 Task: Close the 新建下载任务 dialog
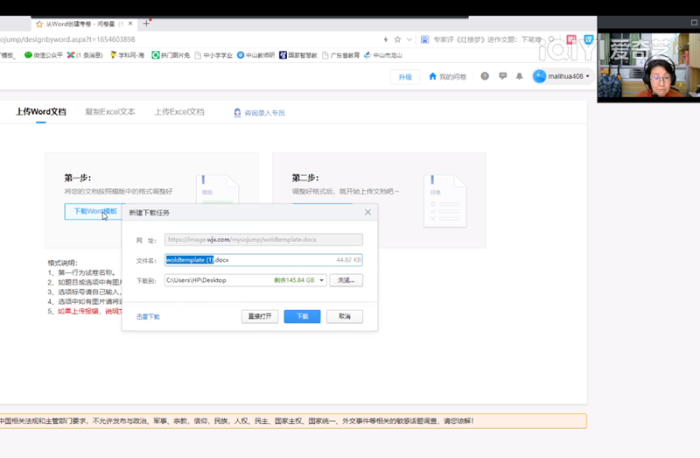tap(367, 212)
